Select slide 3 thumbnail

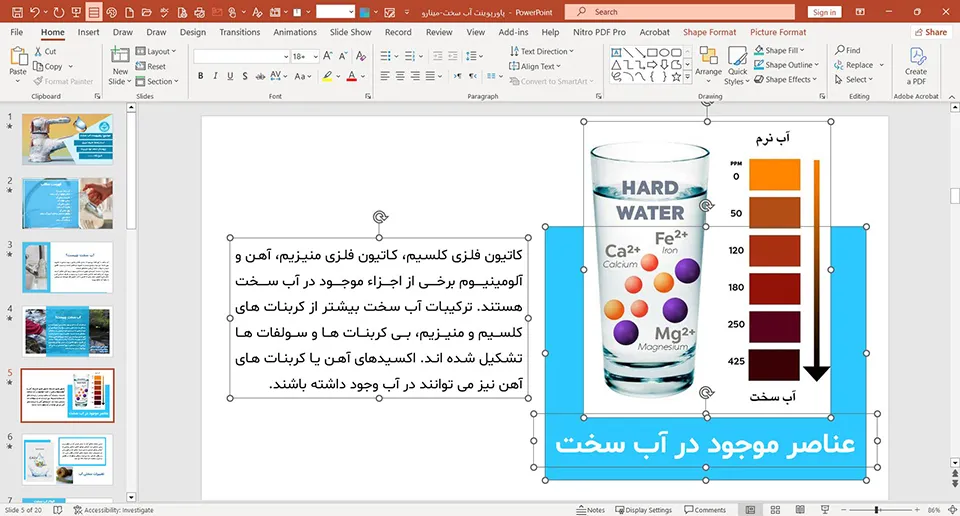(x=67, y=267)
